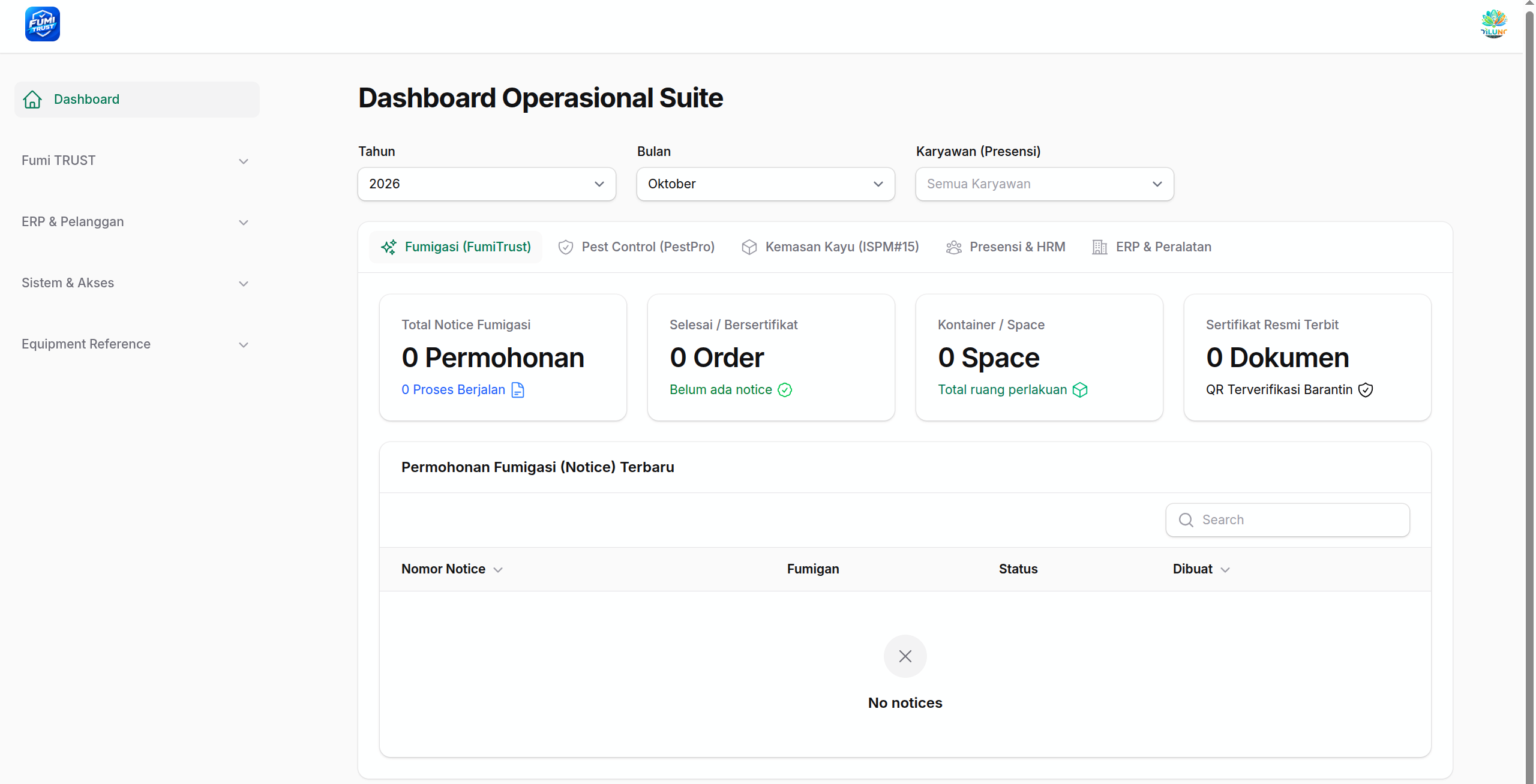The height and width of the screenshot is (784, 1536).
Task: Open the Tahun dropdown showing 2026
Action: [487, 184]
